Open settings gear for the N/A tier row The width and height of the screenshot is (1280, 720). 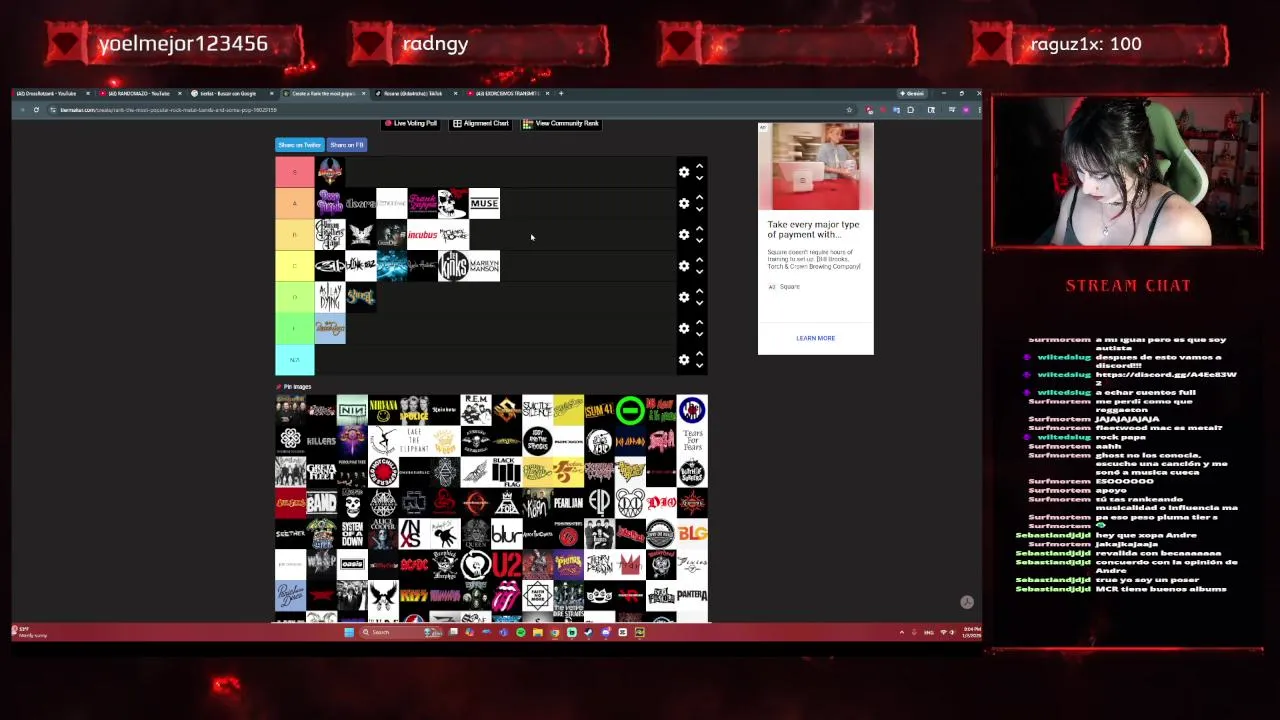(684, 359)
